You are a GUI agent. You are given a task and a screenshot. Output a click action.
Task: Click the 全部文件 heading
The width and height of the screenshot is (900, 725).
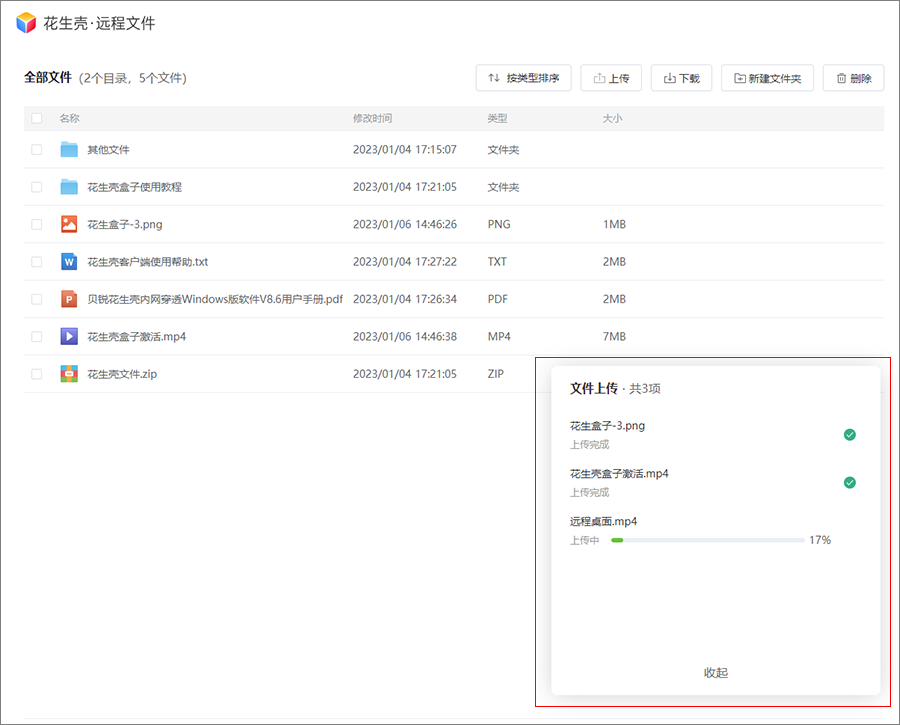coord(48,77)
